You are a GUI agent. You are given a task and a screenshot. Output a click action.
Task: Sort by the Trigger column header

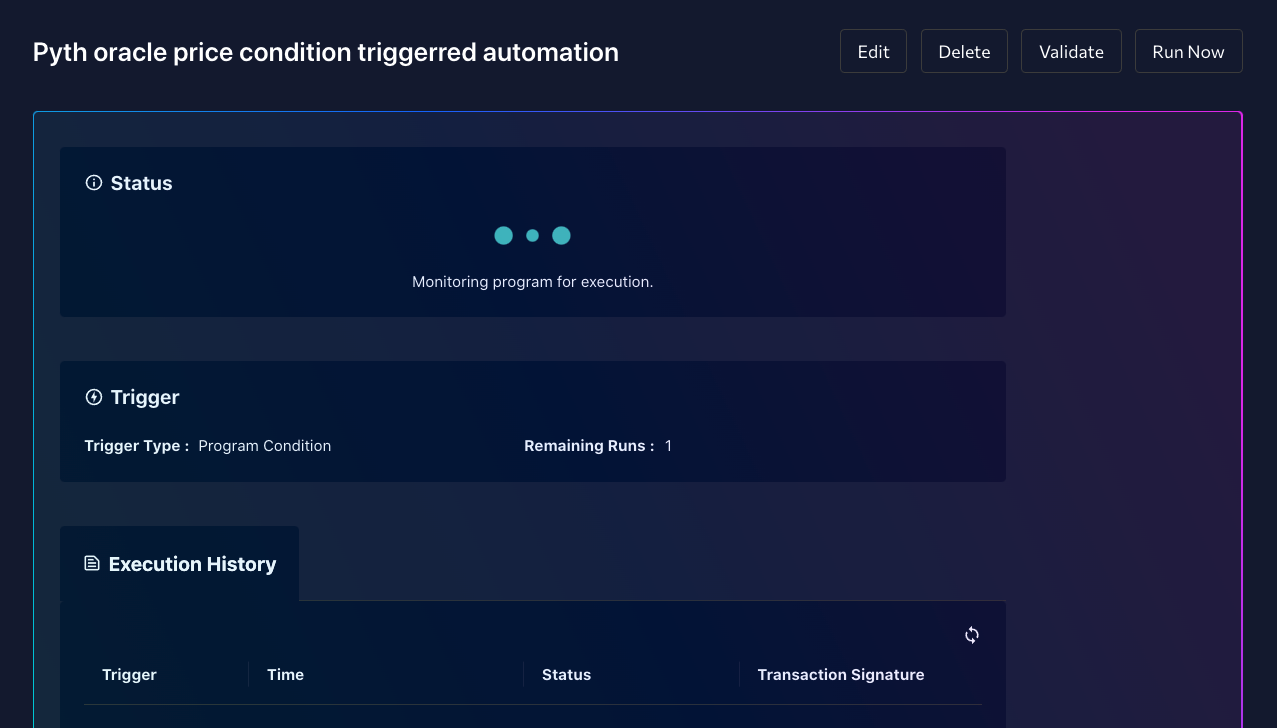point(129,674)
